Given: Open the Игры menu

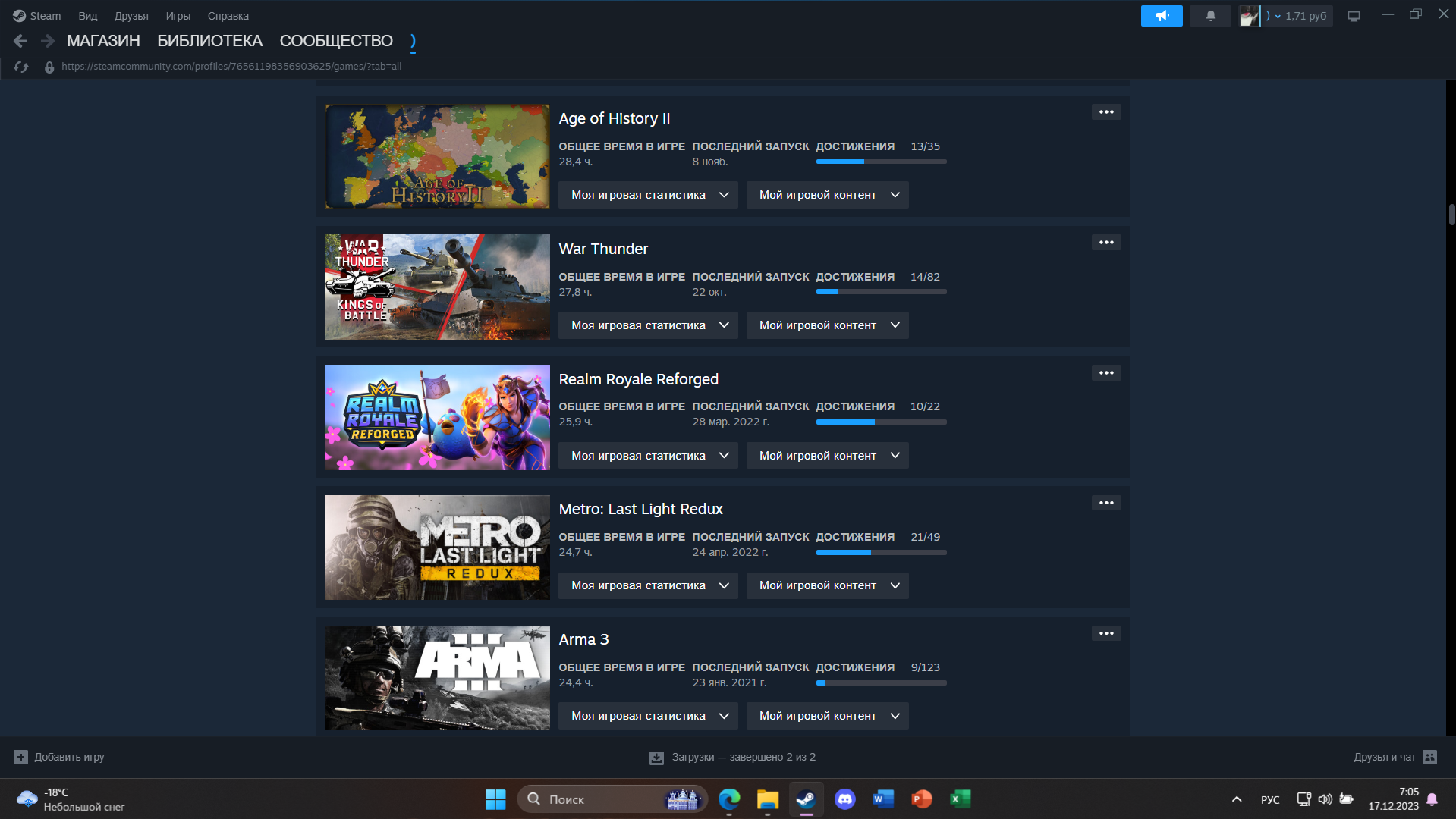Looking at the screenshot, I should click(178, 16).
